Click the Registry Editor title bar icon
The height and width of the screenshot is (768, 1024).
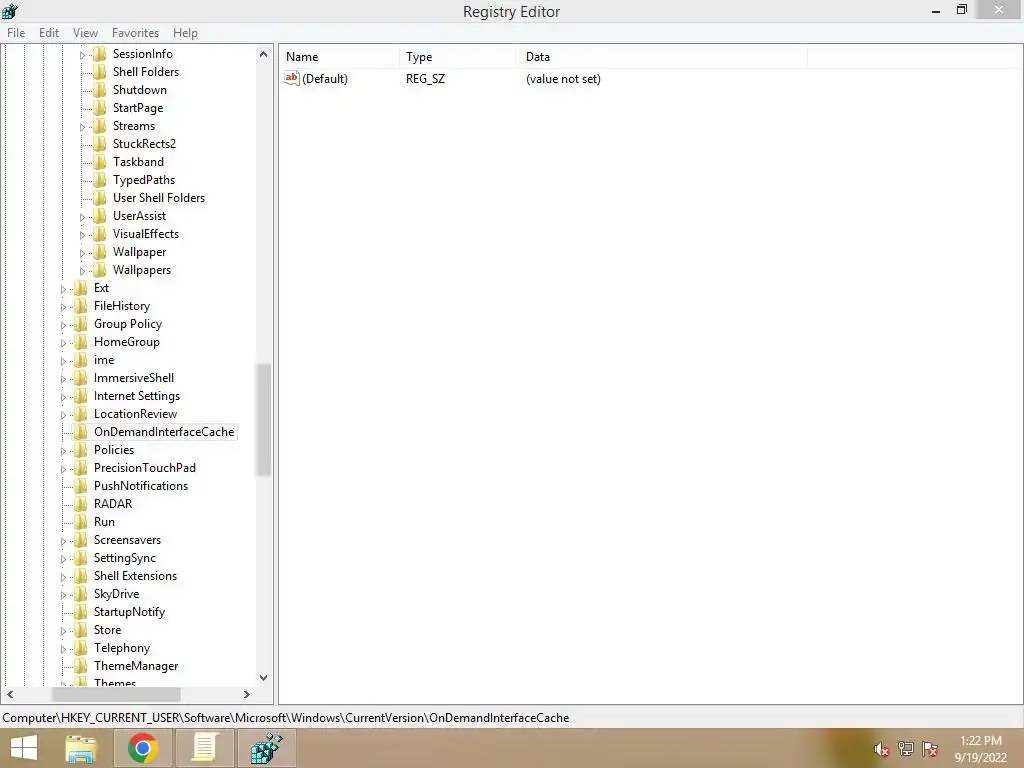tap(10, 11)
